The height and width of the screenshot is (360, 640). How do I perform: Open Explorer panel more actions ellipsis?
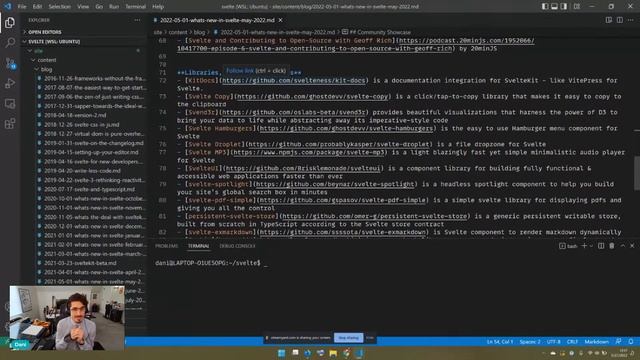click(x=137, y=20)
